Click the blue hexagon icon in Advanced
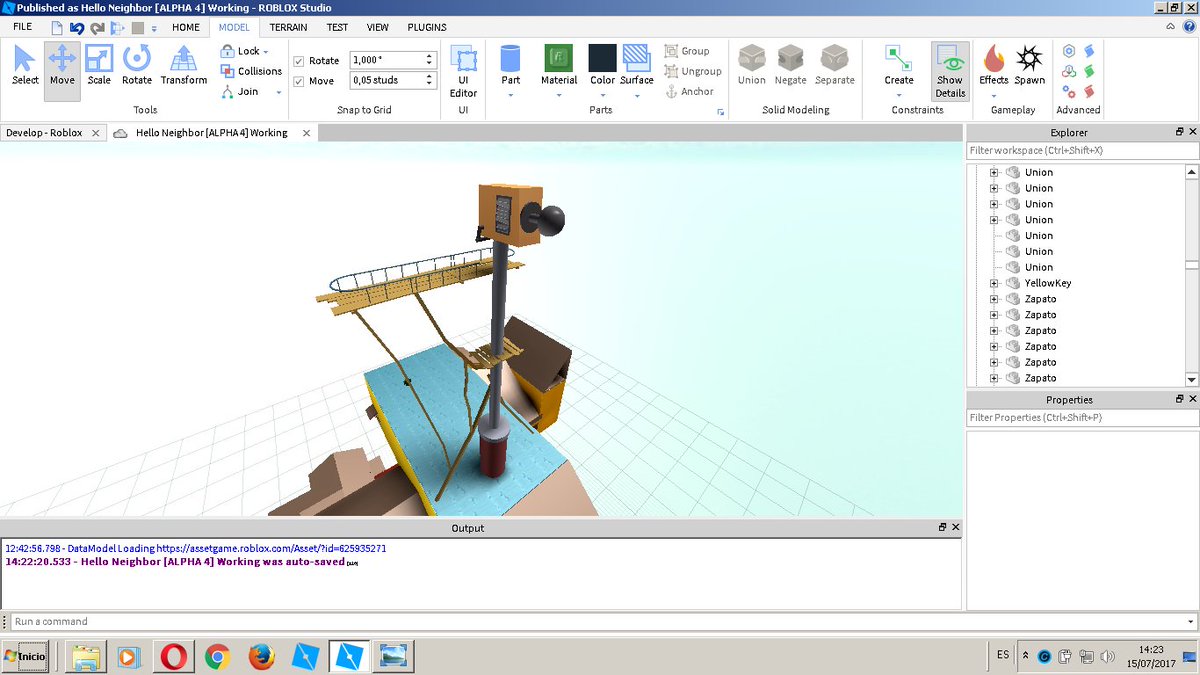 1069,50
